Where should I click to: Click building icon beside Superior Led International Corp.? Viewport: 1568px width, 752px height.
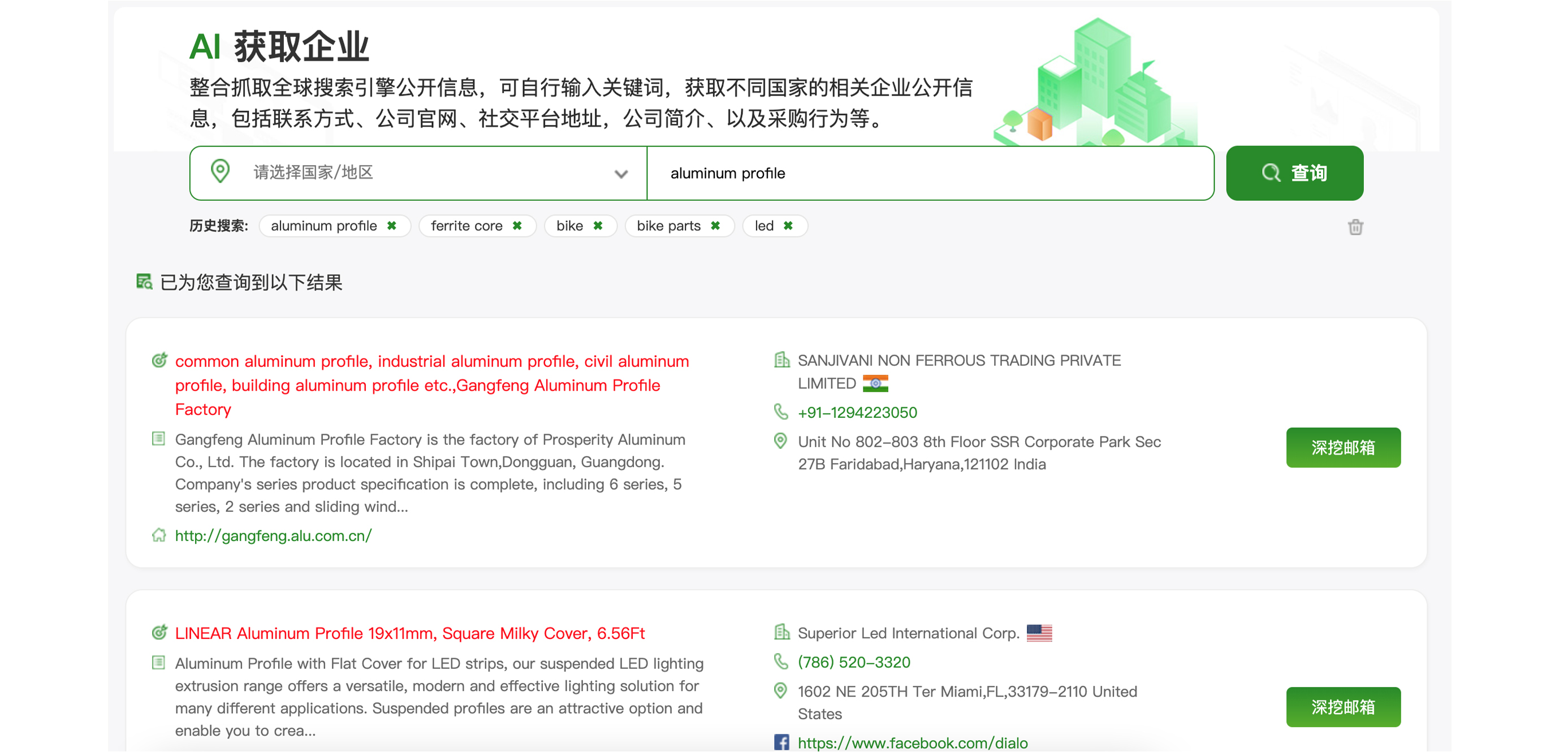[x=781, y=632]
